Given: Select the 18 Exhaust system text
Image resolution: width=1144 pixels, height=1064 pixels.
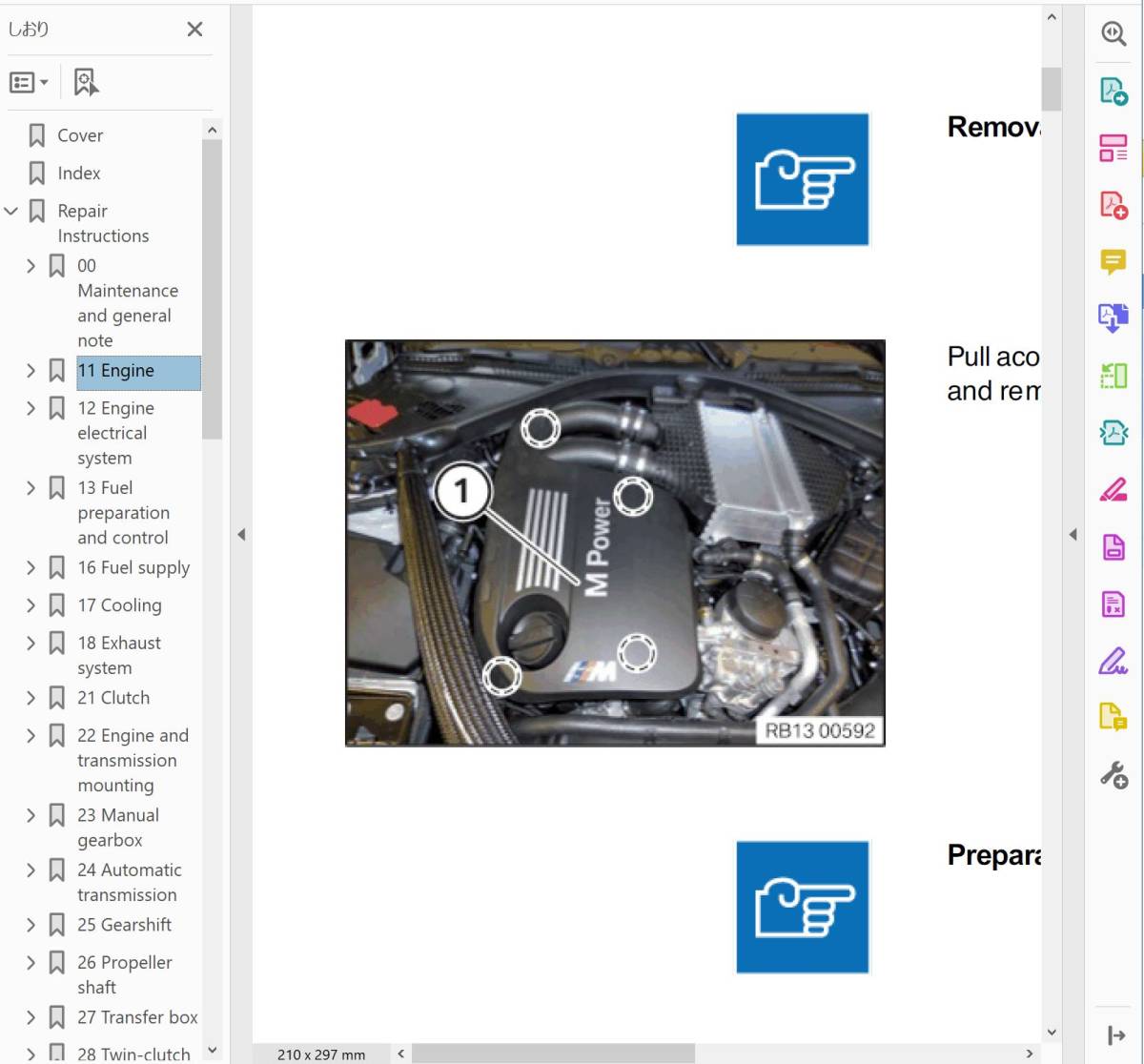Looking at the screenshot, I should click(119, 655).
